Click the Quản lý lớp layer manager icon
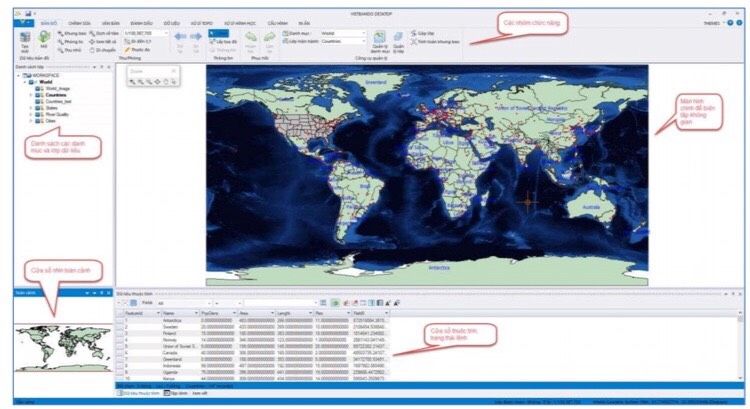 pos(398,39)
